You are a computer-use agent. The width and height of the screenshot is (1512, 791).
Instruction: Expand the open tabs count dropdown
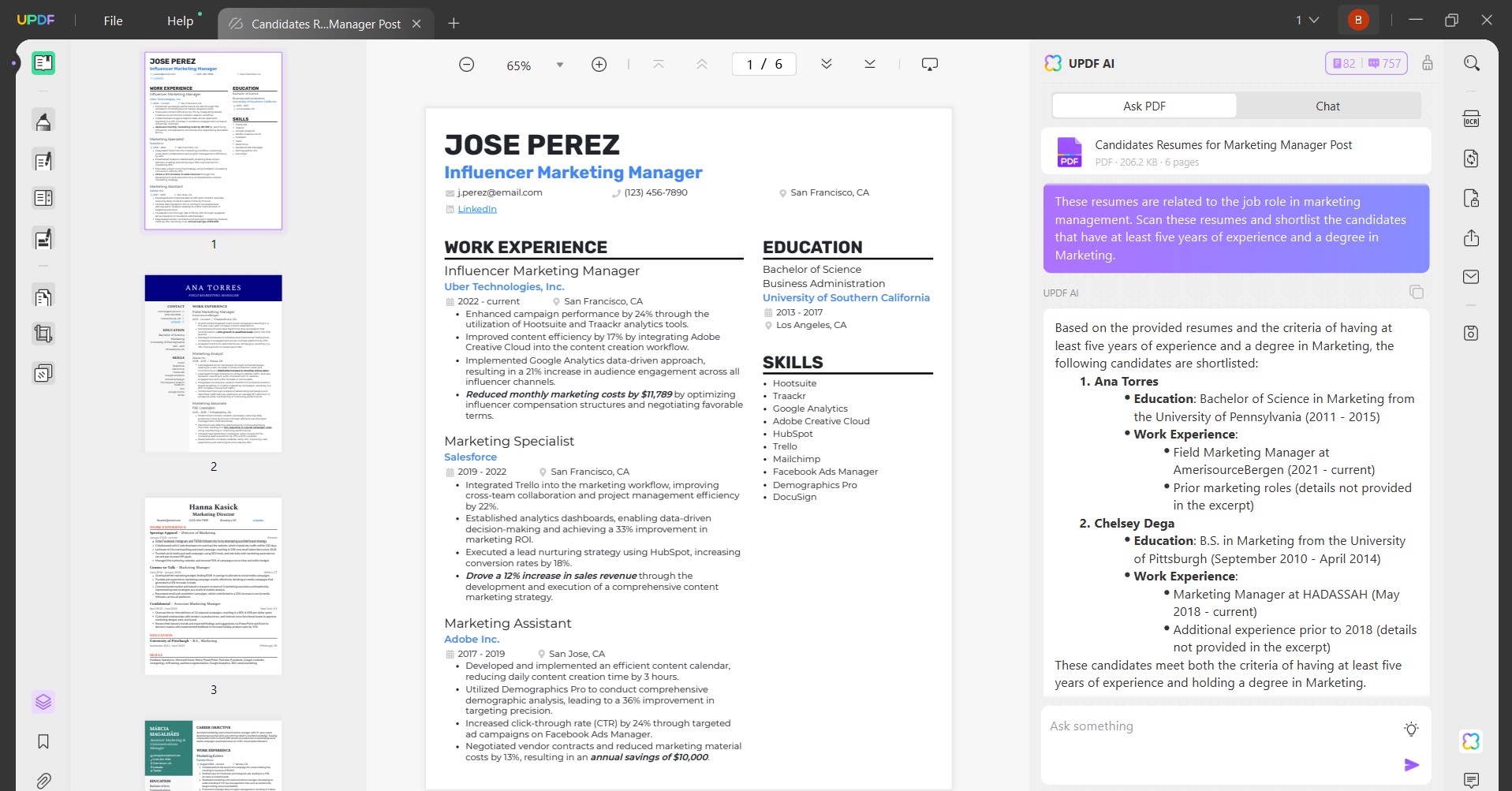click(1308, 21)
